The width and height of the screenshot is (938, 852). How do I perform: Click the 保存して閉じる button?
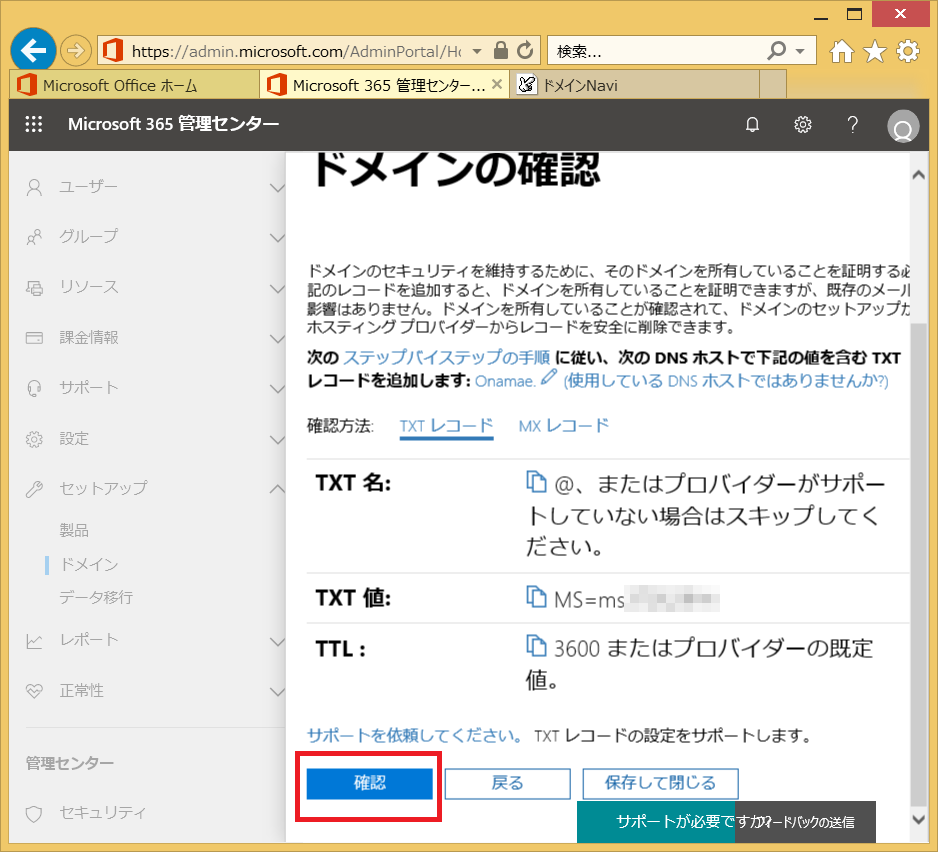point(660,783)
